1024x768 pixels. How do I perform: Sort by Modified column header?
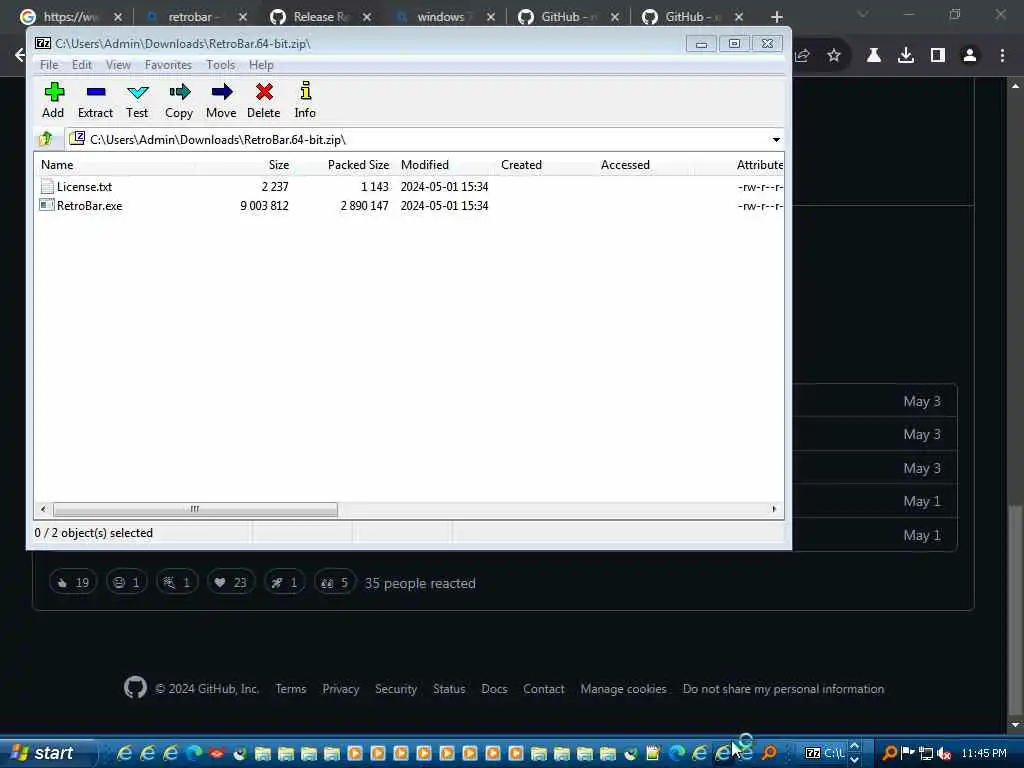coord(445,165)
